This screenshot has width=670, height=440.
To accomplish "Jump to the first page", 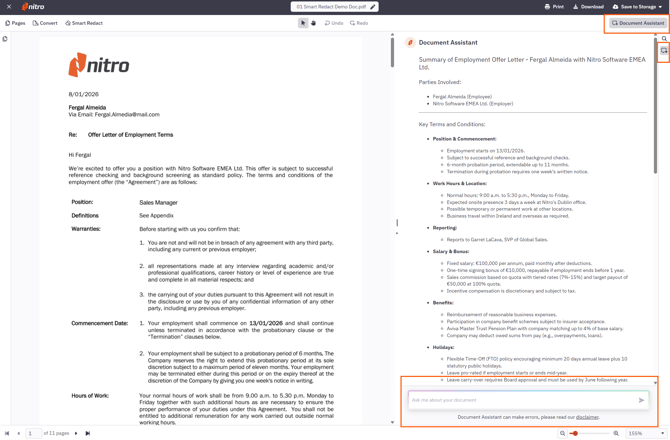I will (7, 433).
